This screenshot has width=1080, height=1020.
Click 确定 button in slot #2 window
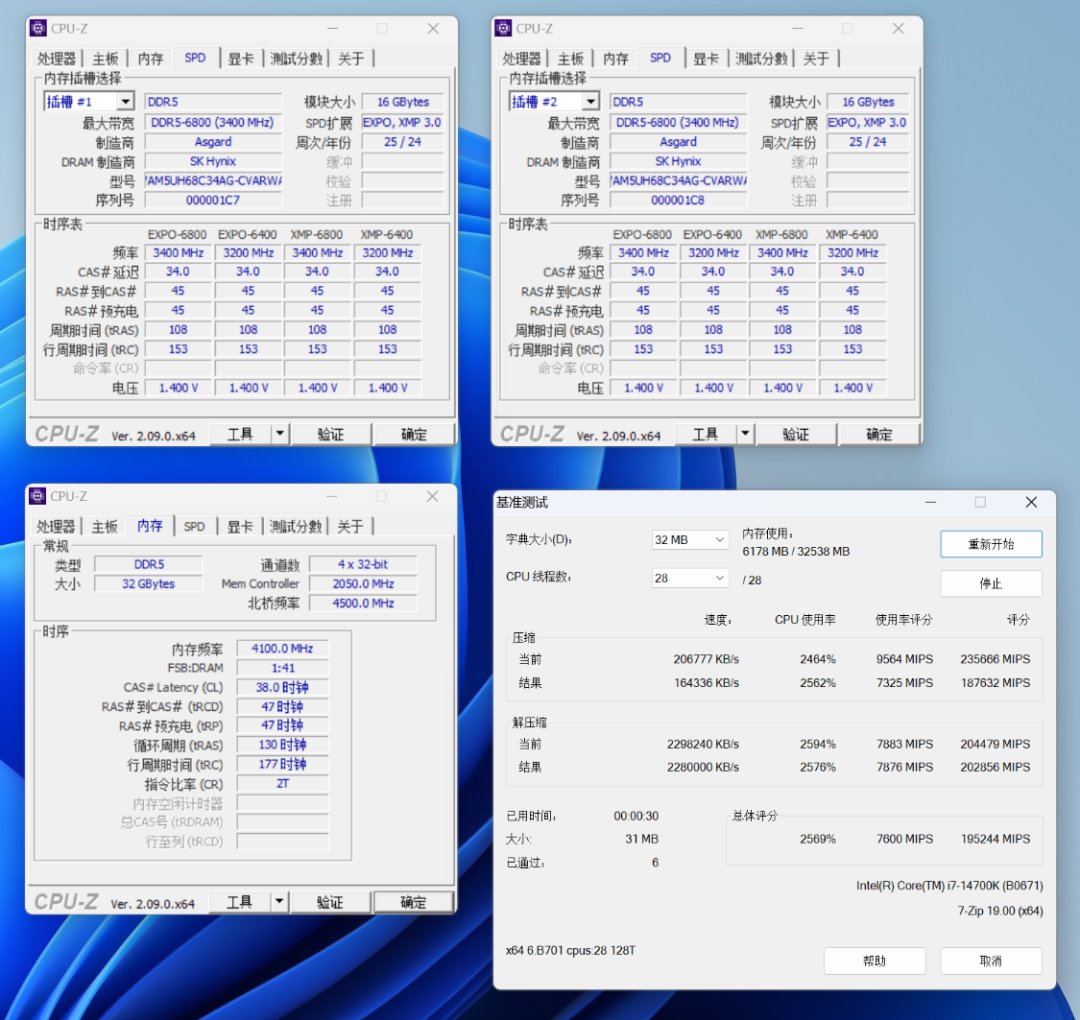(879, 434)
